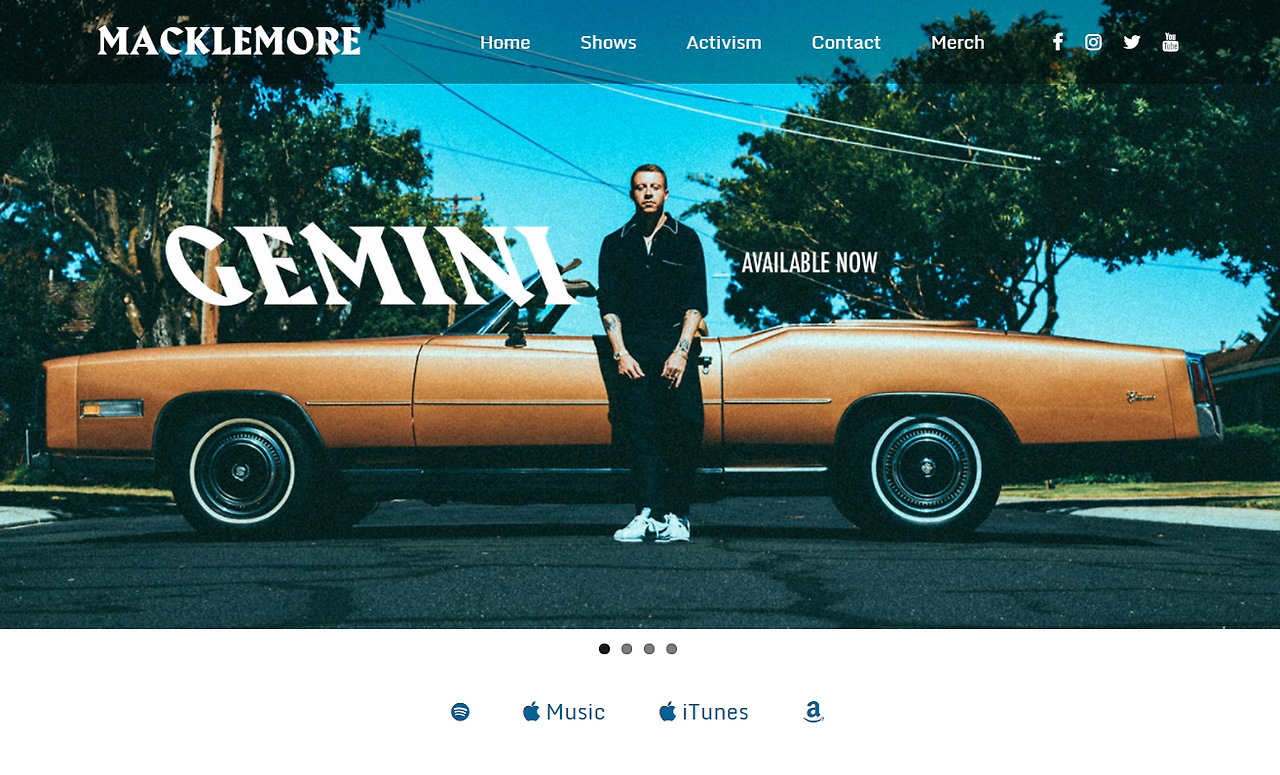Select the first slideshow dot
Image resolution: width=1280 pixels, height=775 pixels.
point(604,649)
